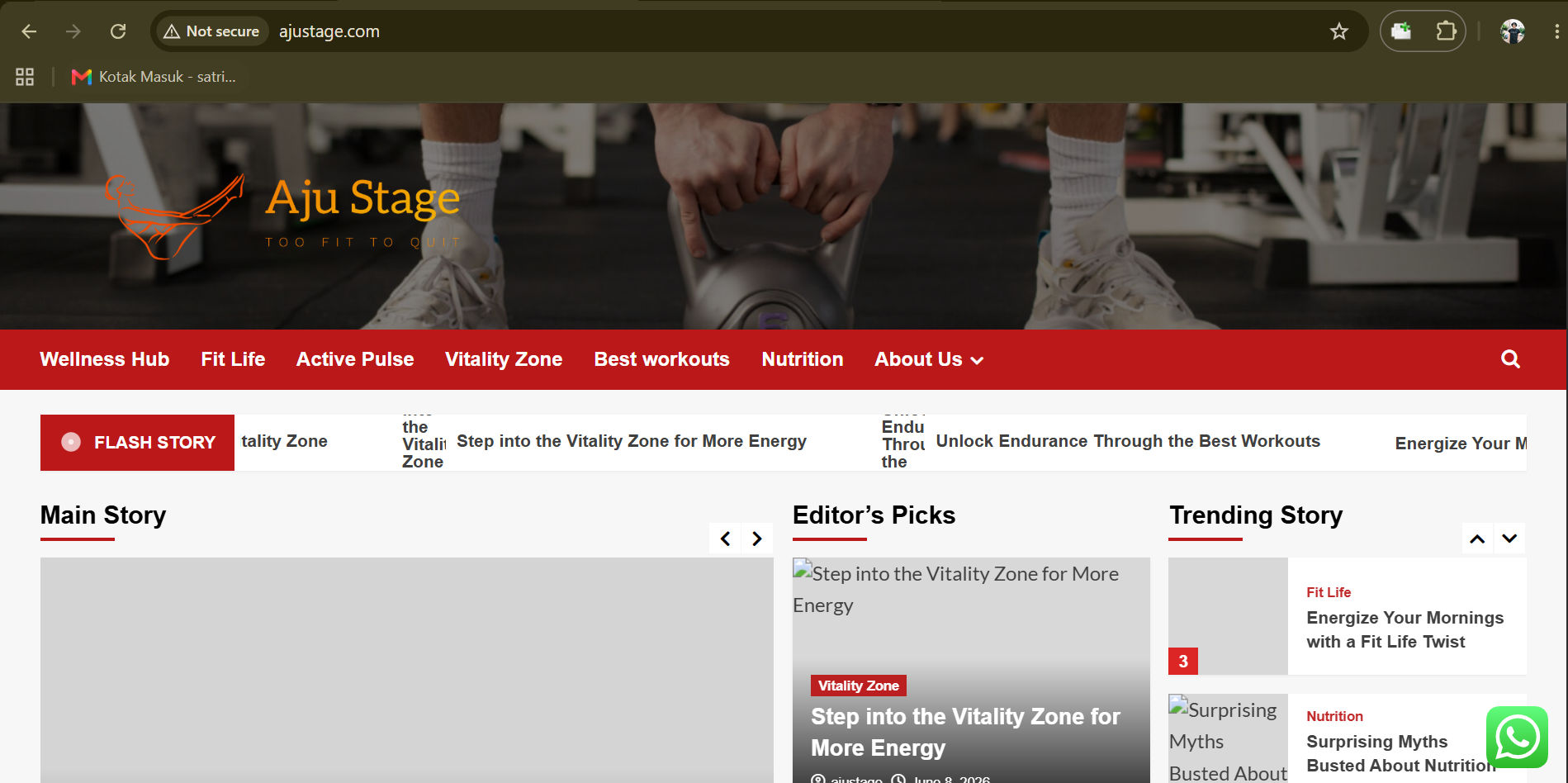Screen dimensions: 1568x783
Task: Click the Main Story slider image
Action: tap(406, 670)
